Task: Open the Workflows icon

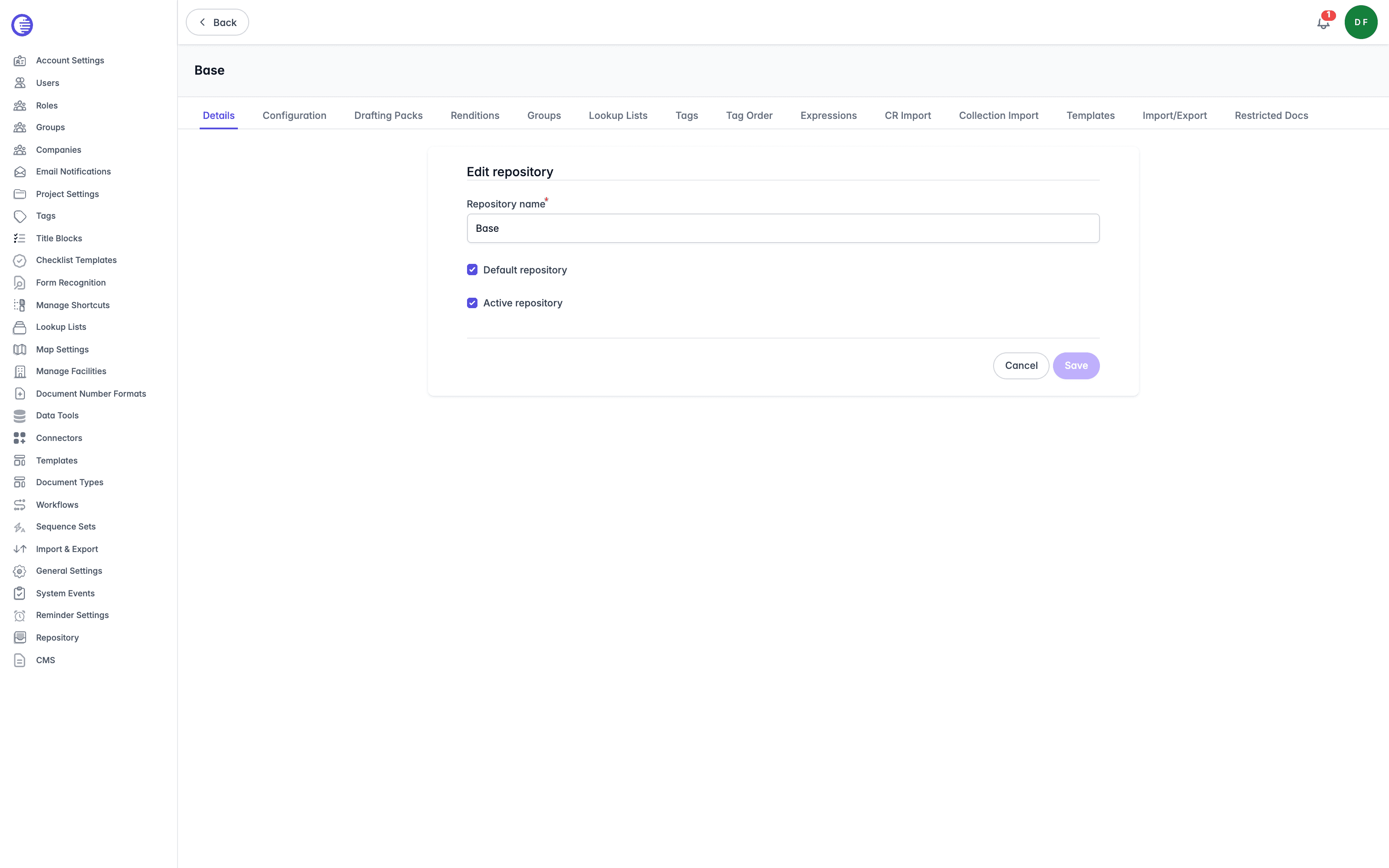Action: click(20, 505)
